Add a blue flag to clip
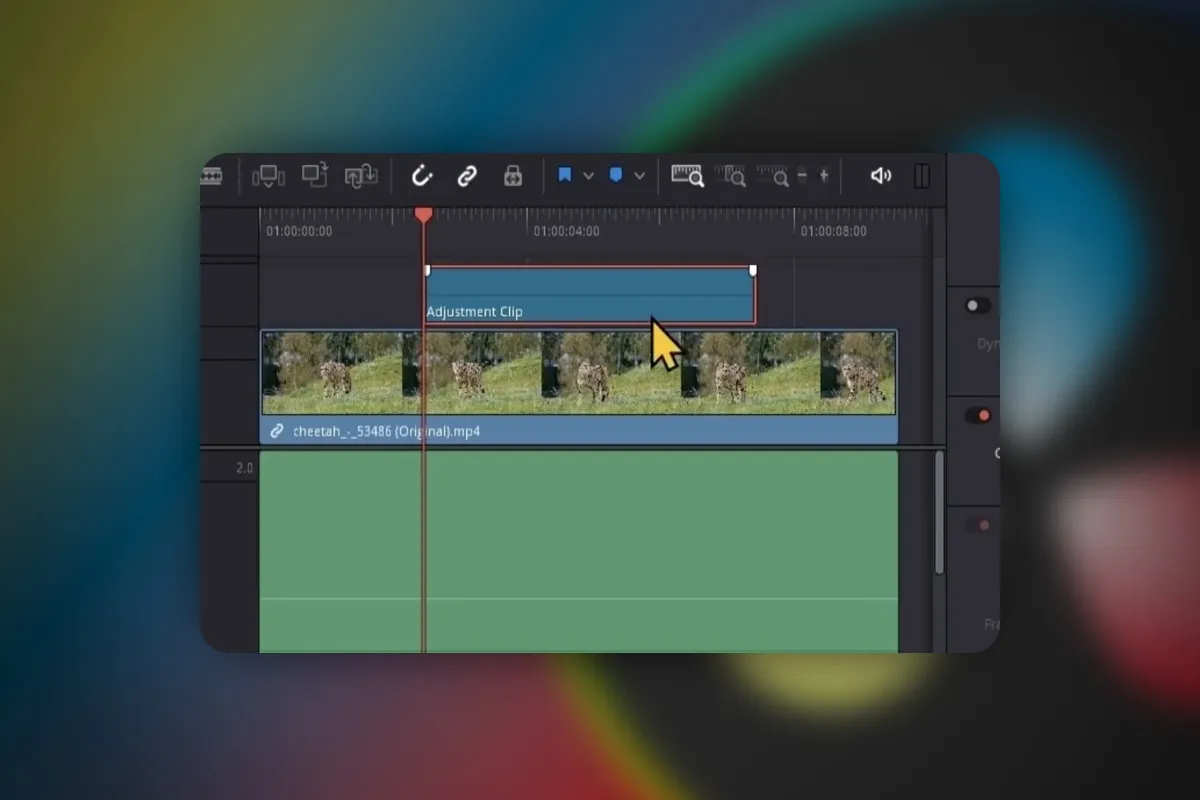 click(564, 176)
